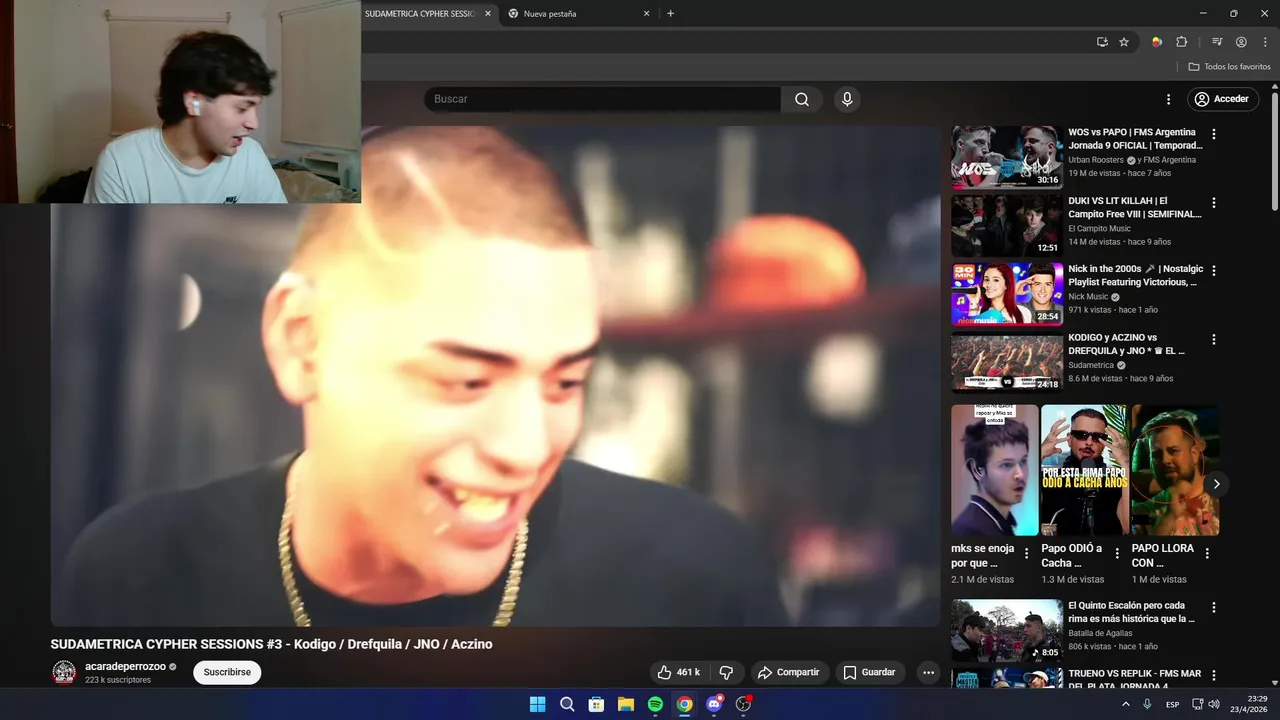
Task: Open 'mks se enoja' Short thumbnail
Action: [x=995, y=470]
